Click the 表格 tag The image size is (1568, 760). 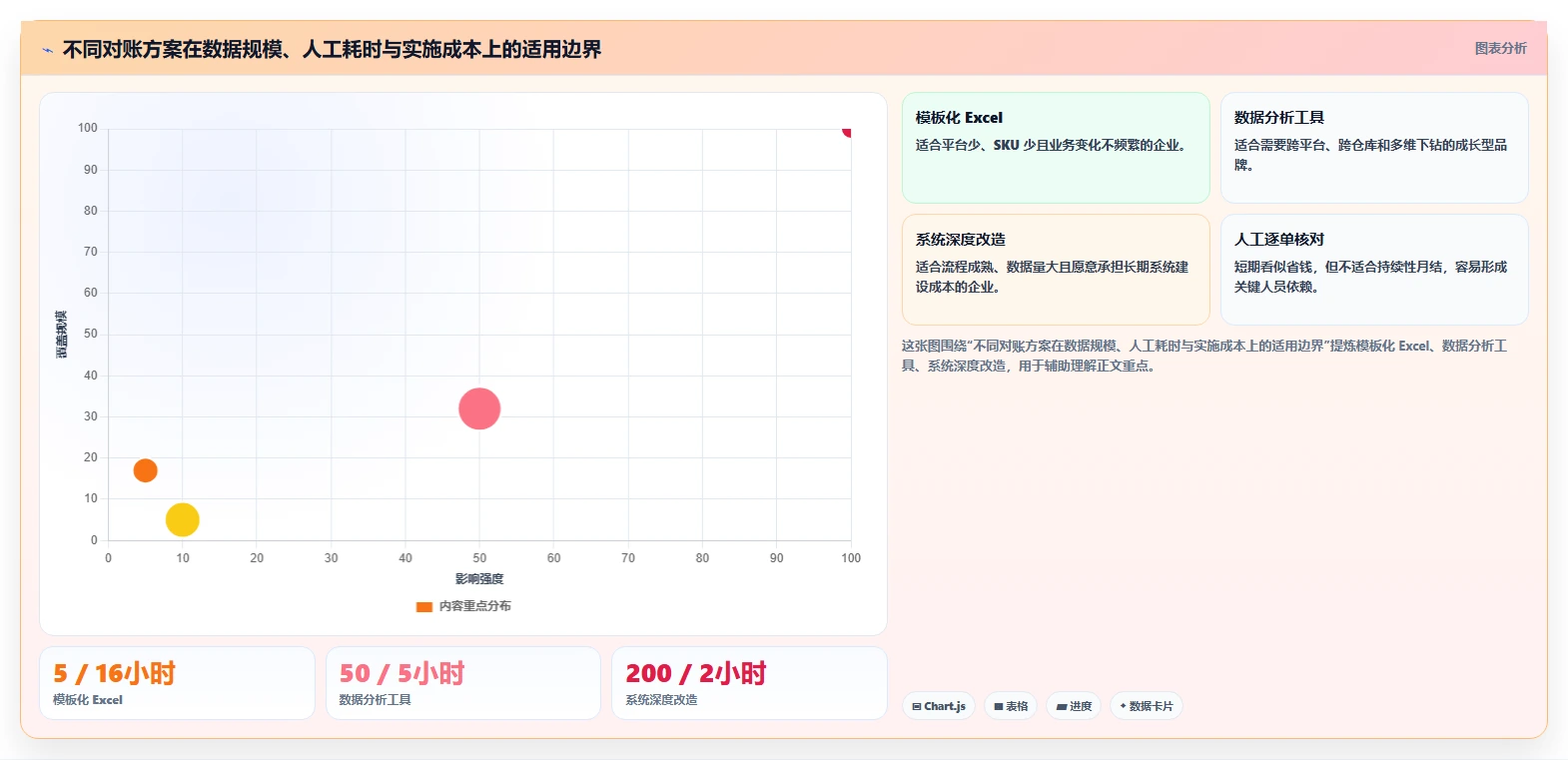tap(1011, 706)
